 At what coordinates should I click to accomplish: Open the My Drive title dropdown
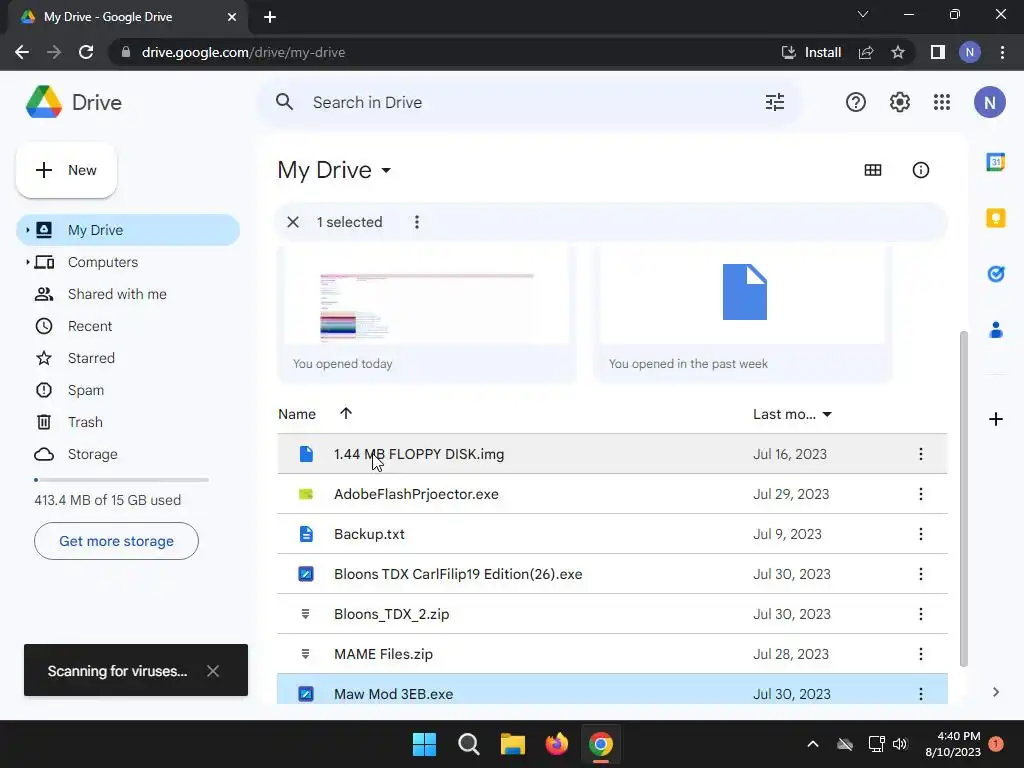click(x=386, y=170)
